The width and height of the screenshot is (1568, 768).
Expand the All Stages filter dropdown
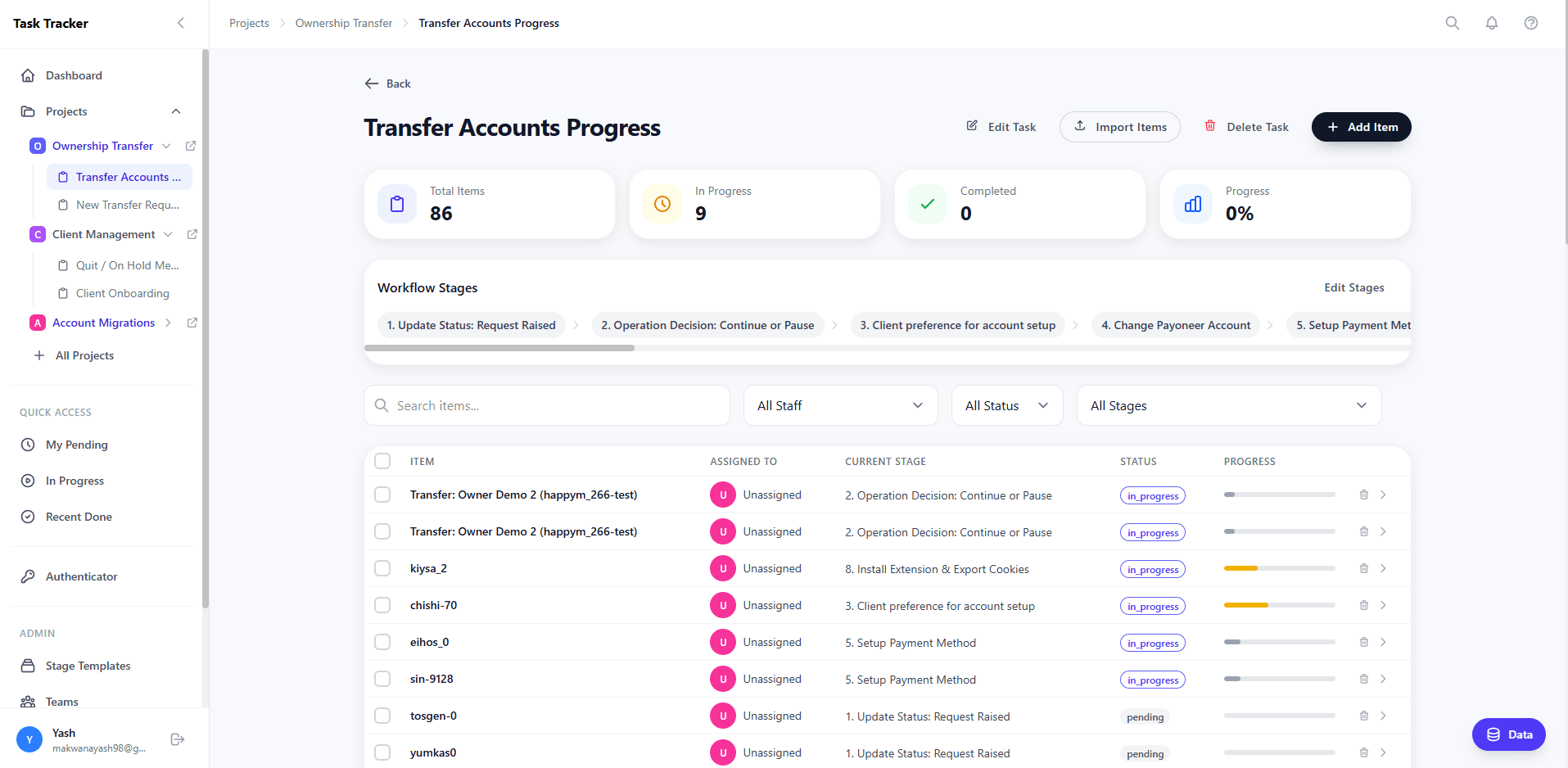click(1228, 405)
